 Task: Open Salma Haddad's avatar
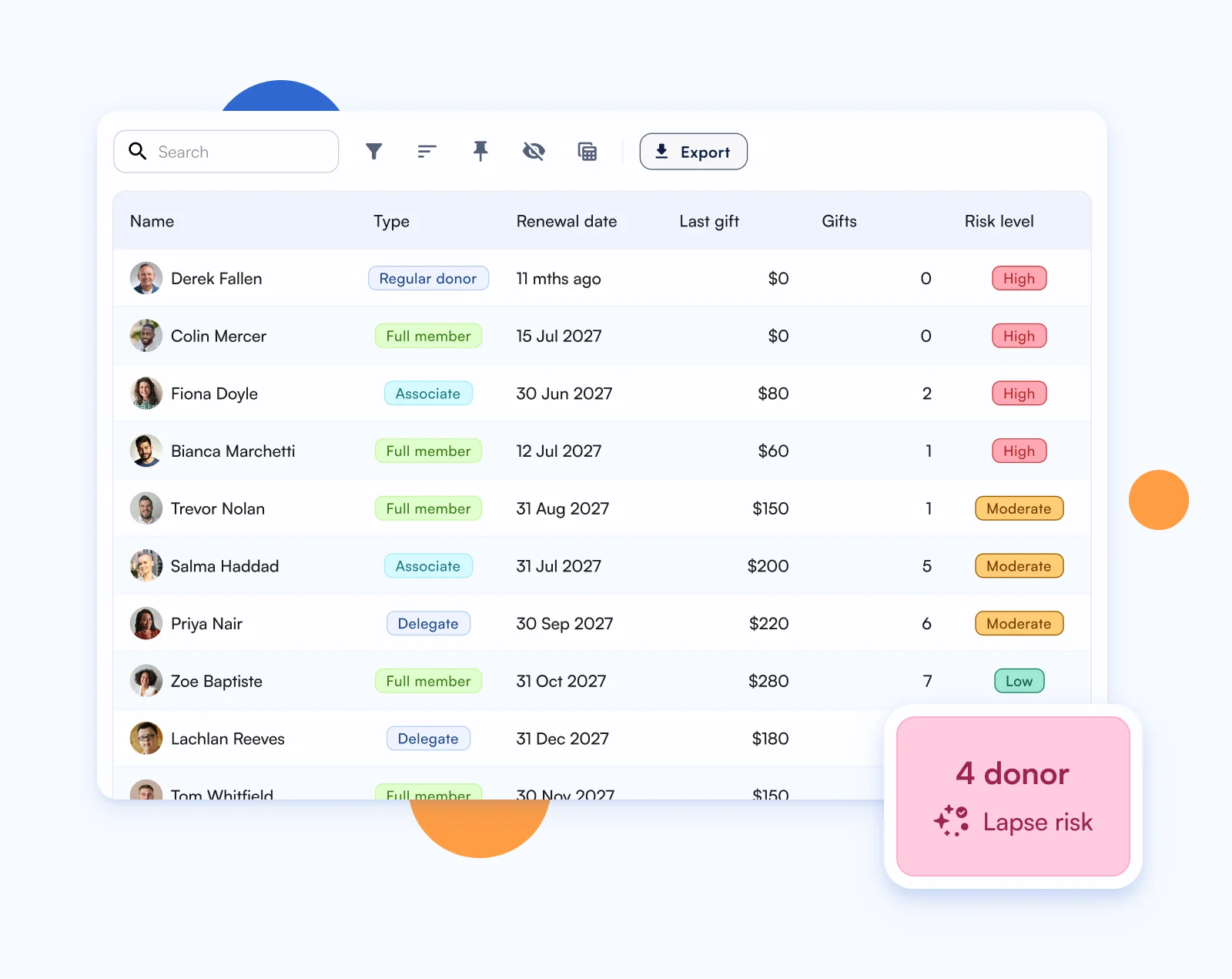(x=146, y=565)
